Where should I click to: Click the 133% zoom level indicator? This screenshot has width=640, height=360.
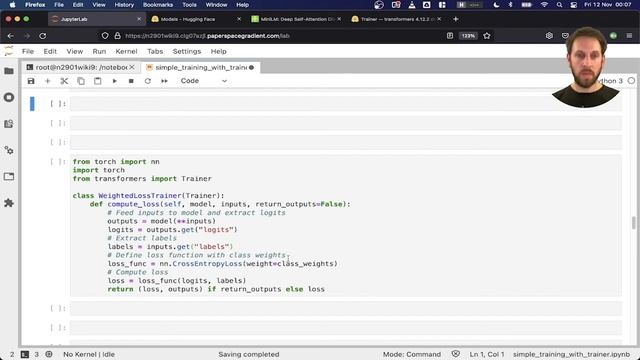468,36
